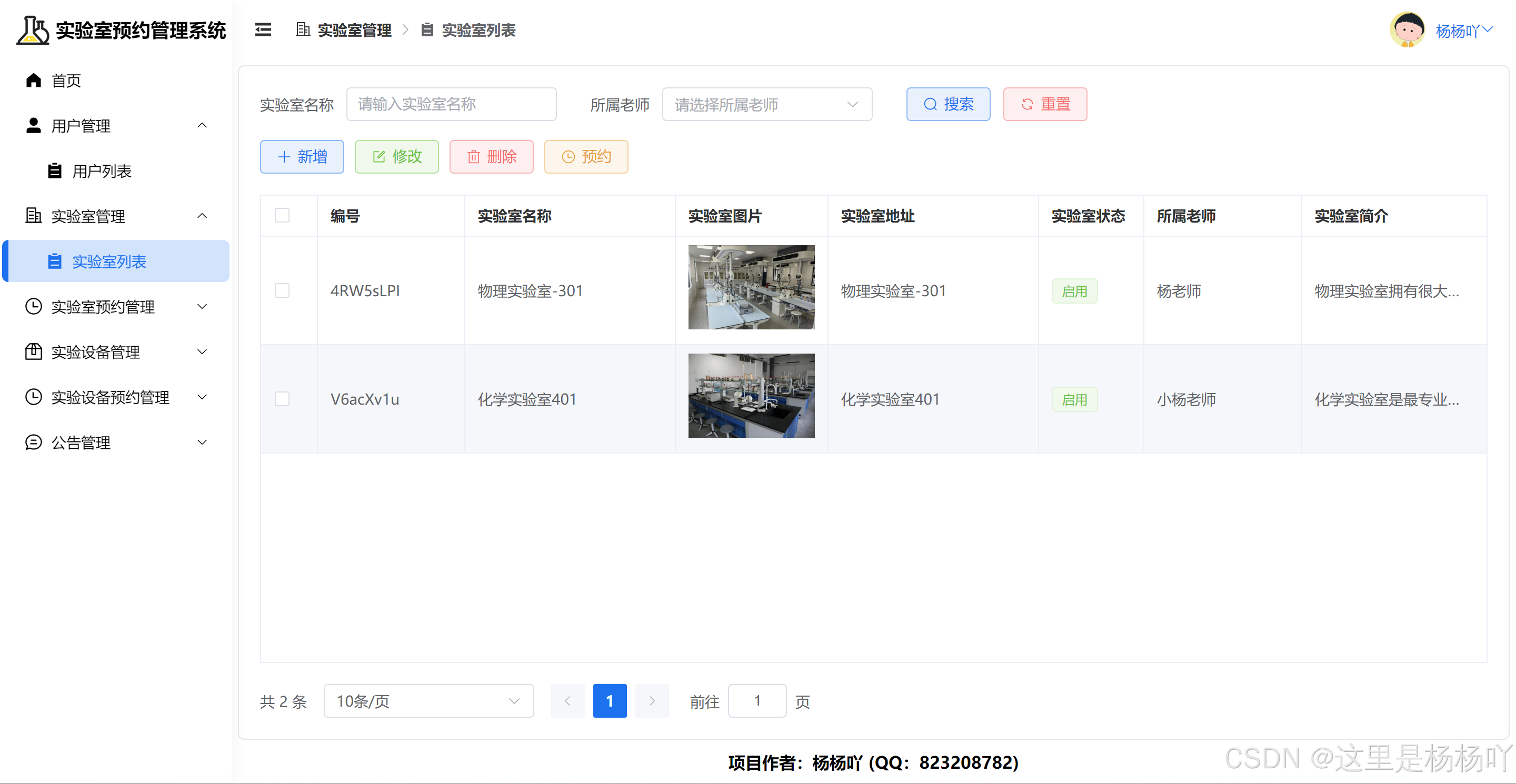The width and height of the screenshot is (1516, 784).
Task: Click the 首页 home icon
Action: [34, 80]
